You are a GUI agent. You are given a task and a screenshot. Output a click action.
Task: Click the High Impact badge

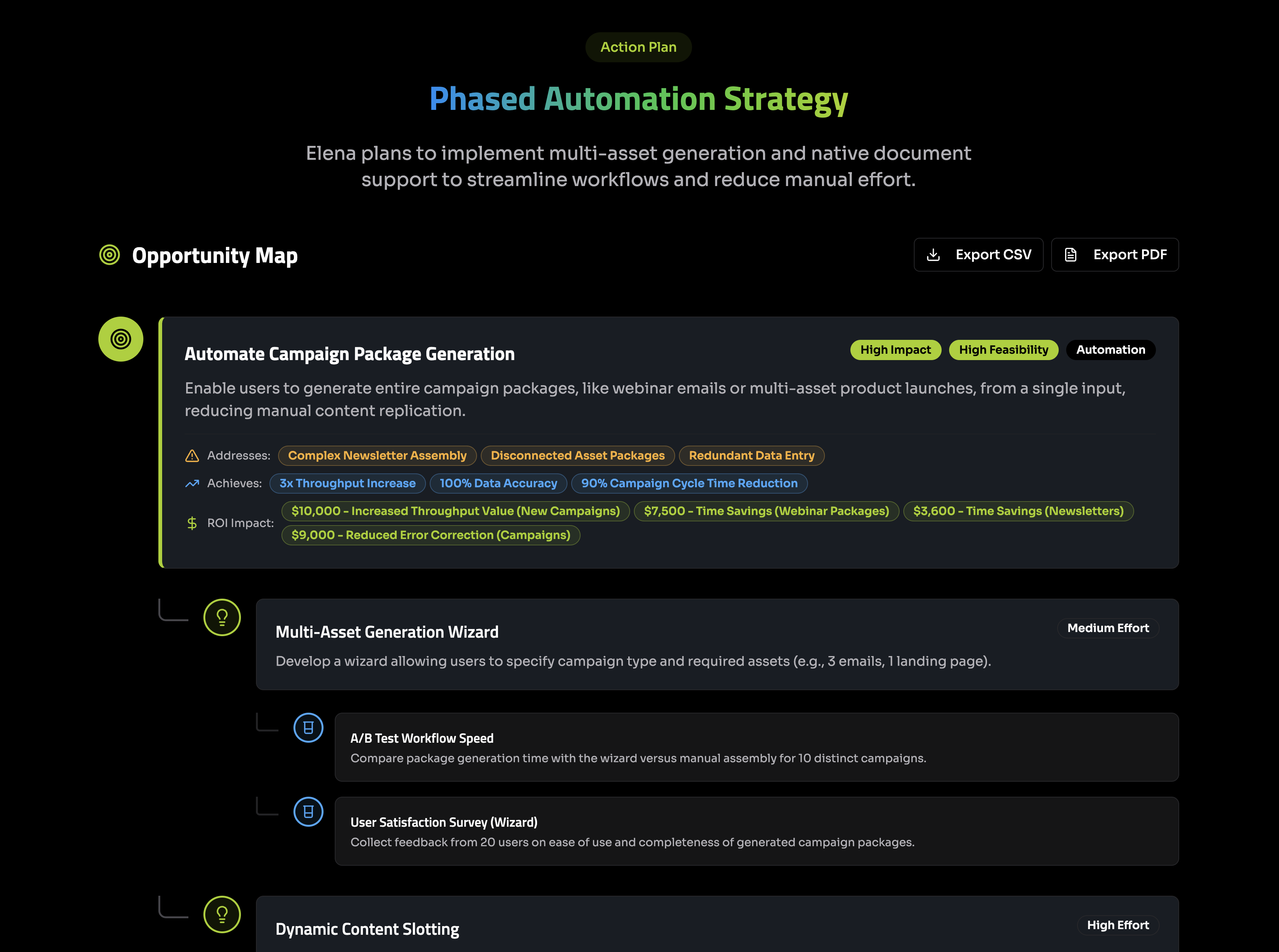tap(895, 350)
